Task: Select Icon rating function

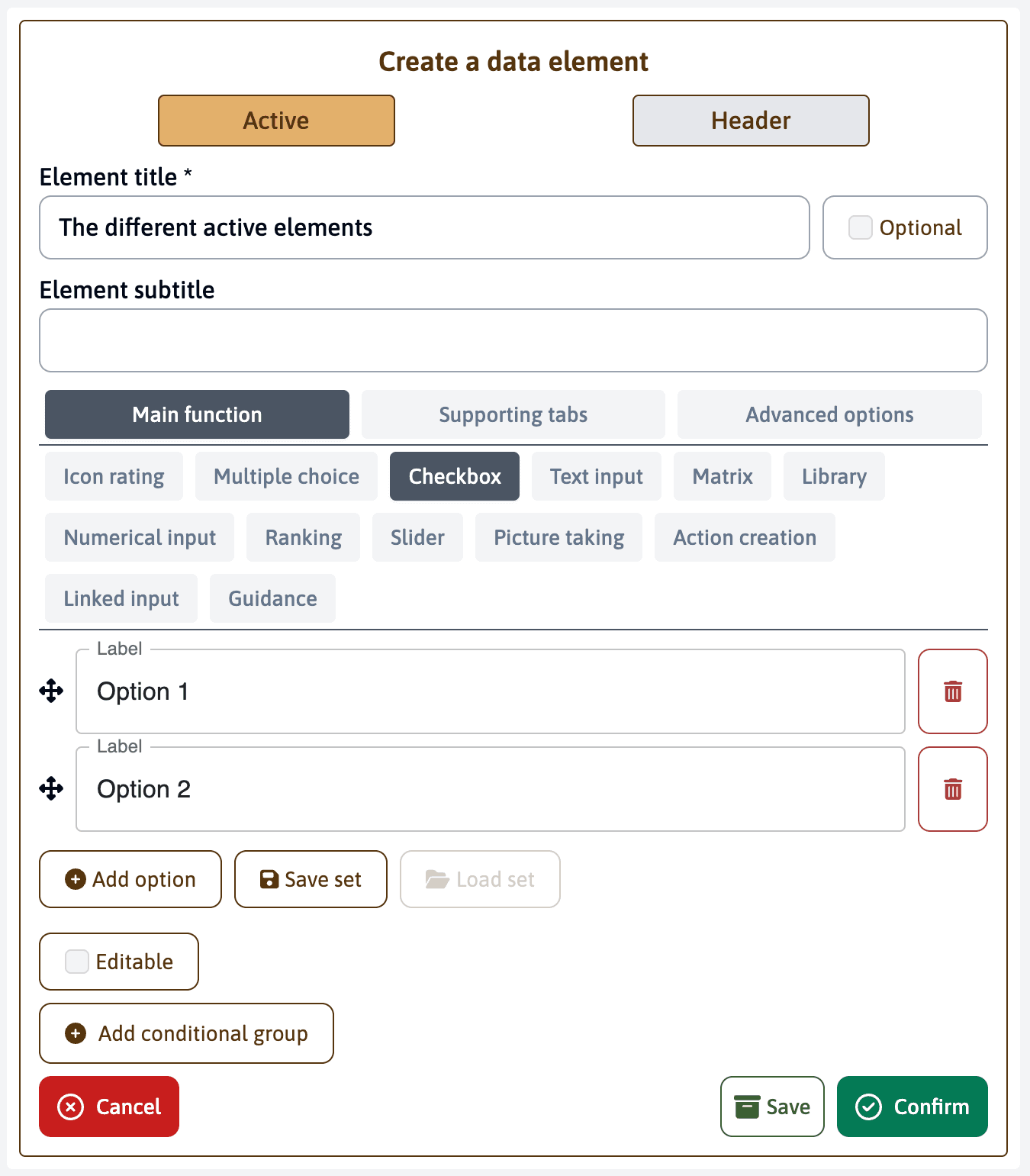Action: click(x=114, y=476)
